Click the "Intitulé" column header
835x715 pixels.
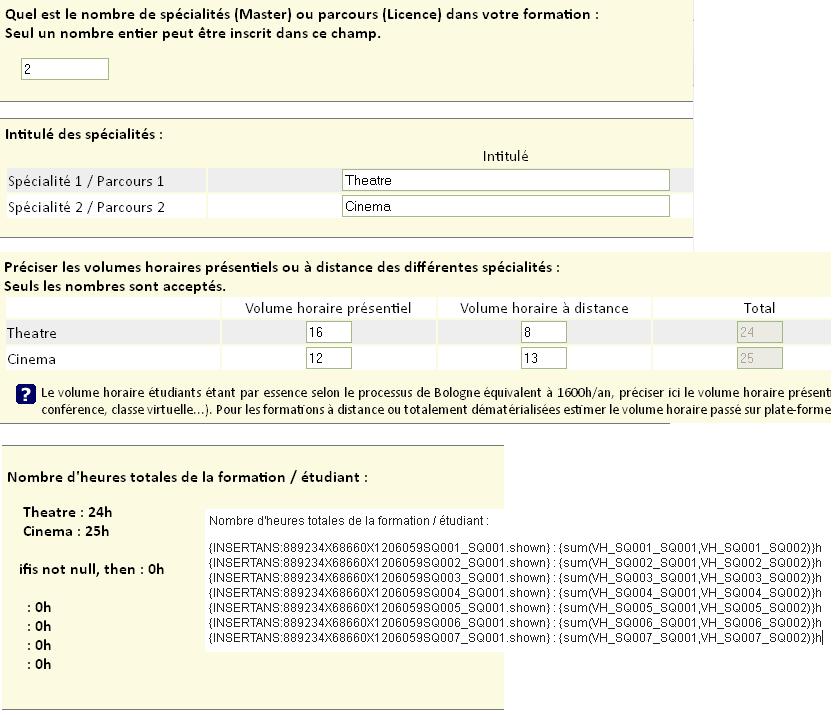click(505, 156)
